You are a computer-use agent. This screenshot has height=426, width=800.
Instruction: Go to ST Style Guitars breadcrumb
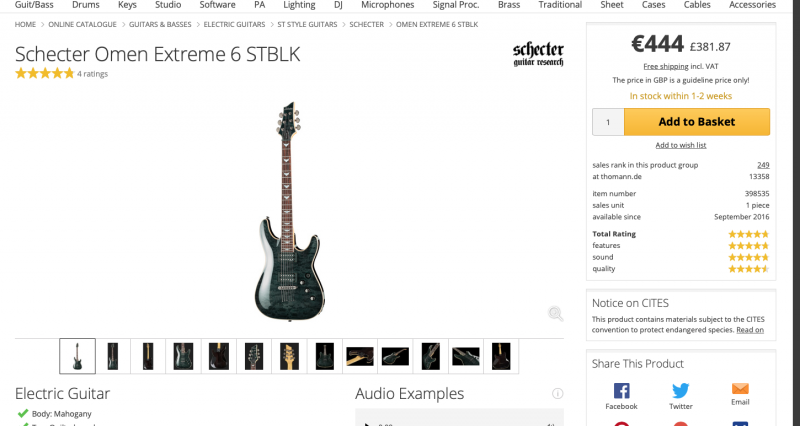[x=307, y=24]
